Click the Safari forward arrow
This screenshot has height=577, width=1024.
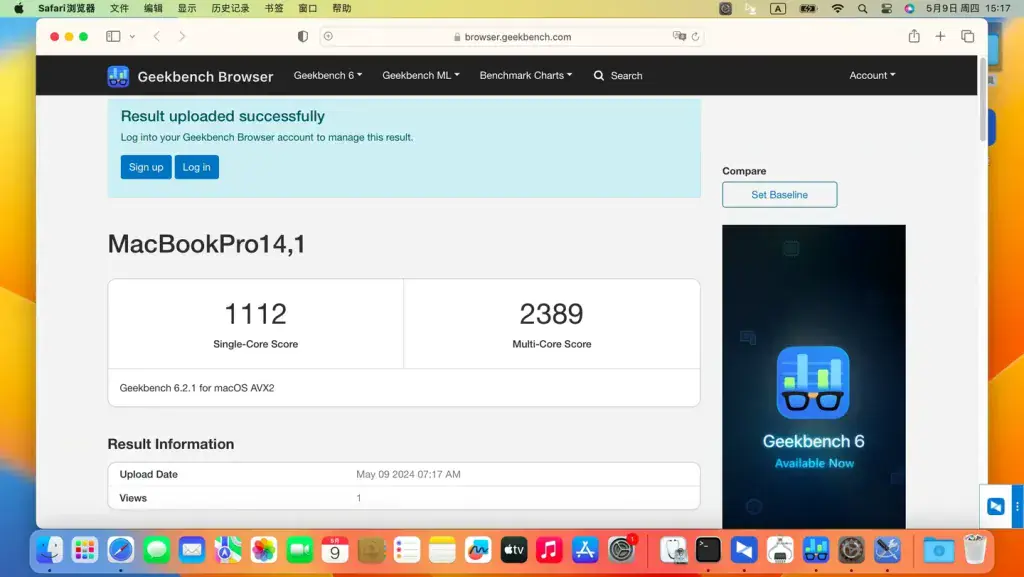182,37
